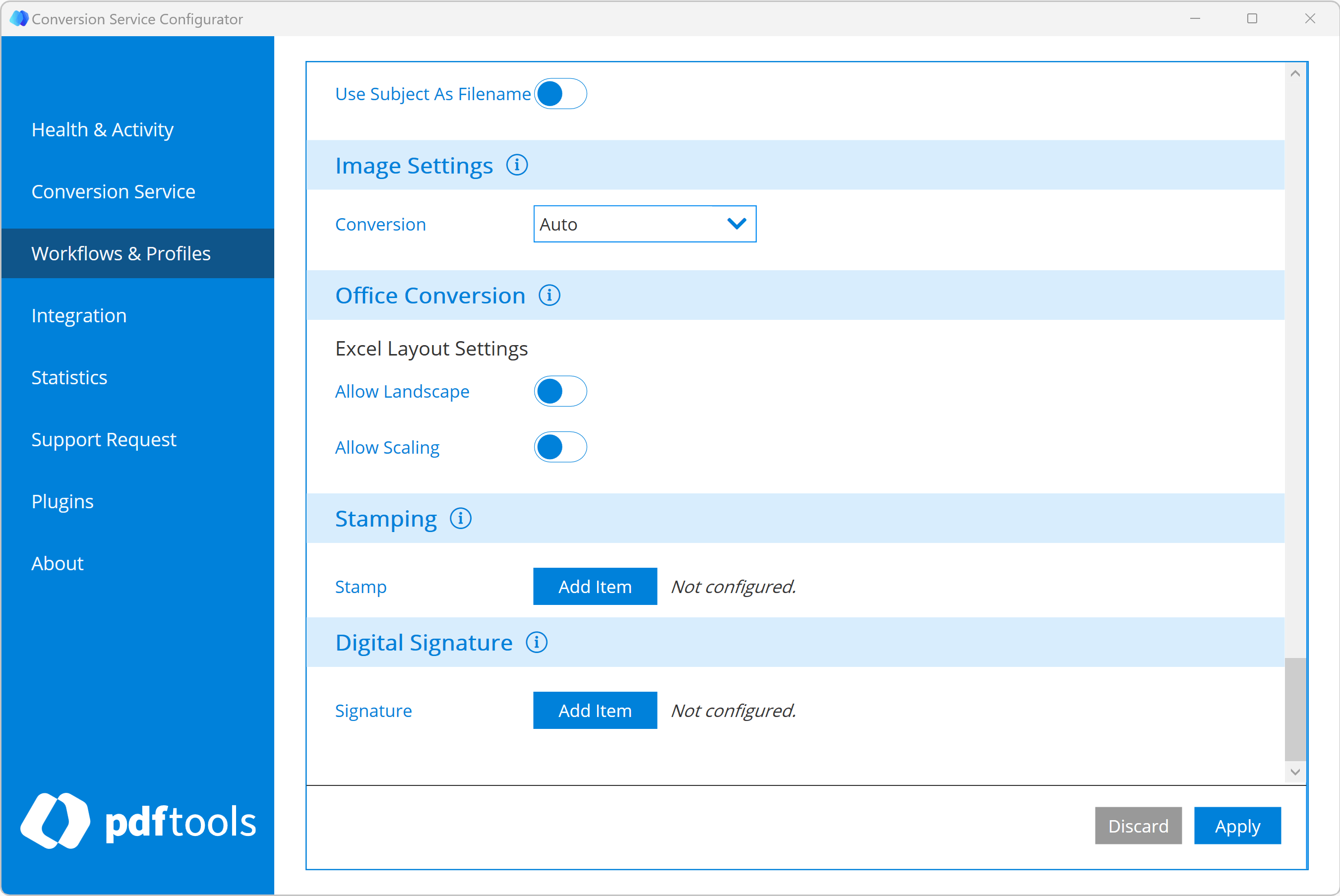Viewport: 1340px width, 896px height.
Task: Expand the Conversion dropdown chevron arrow
Action: tap(736, 224)
